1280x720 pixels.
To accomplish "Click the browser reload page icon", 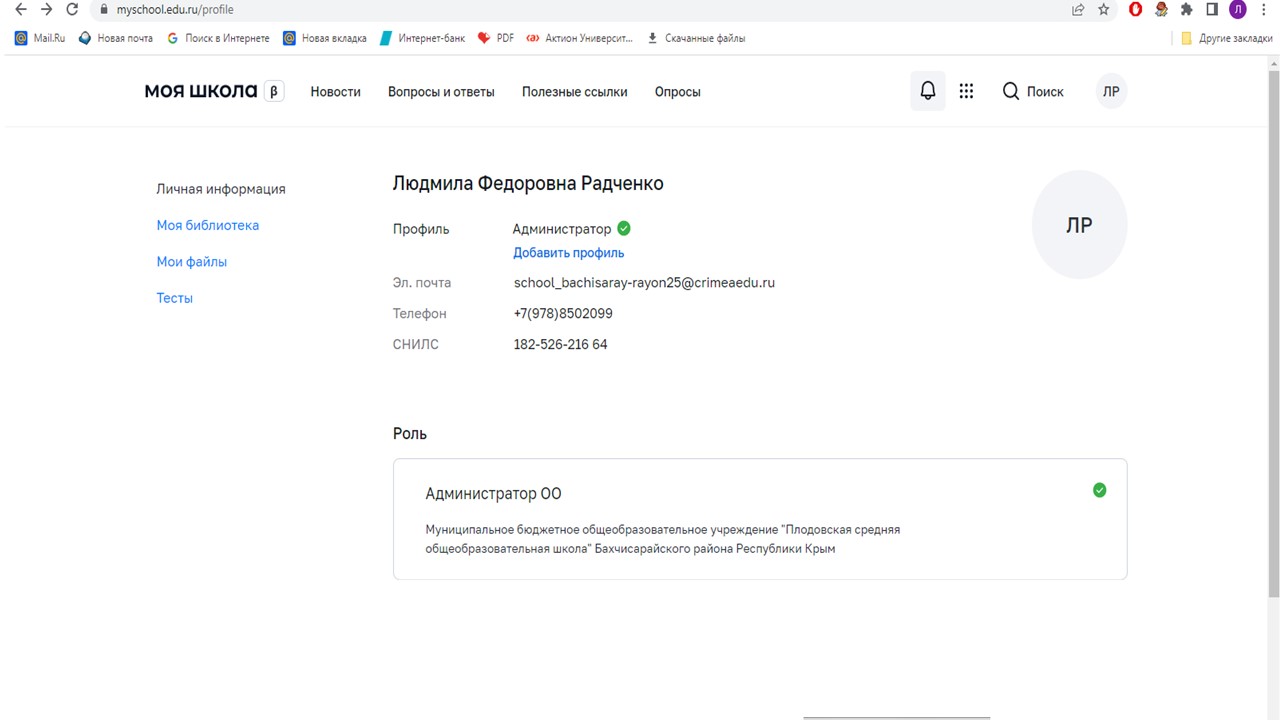I will [72, 9].
